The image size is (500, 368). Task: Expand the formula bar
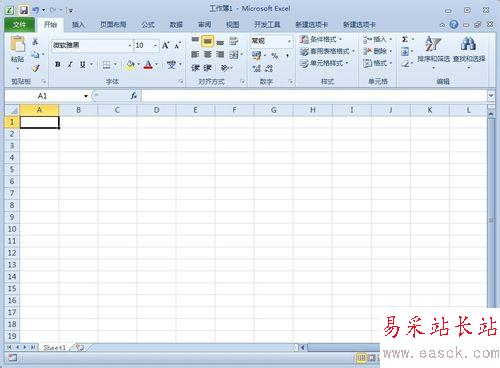[x=491, y=96]
